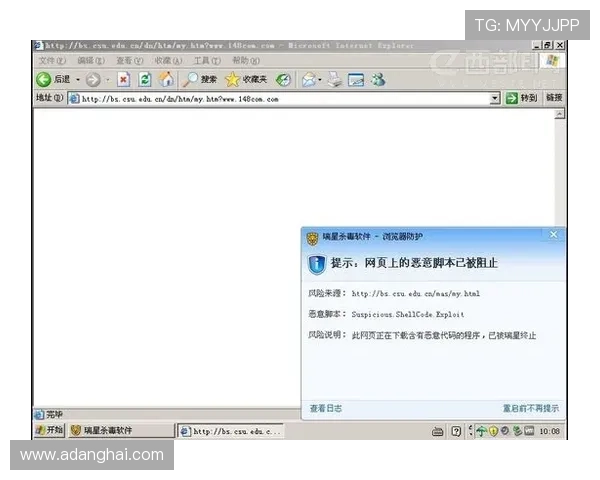Open the Back button history dropdown
The image size is (600, 480).
pos(78,80)
